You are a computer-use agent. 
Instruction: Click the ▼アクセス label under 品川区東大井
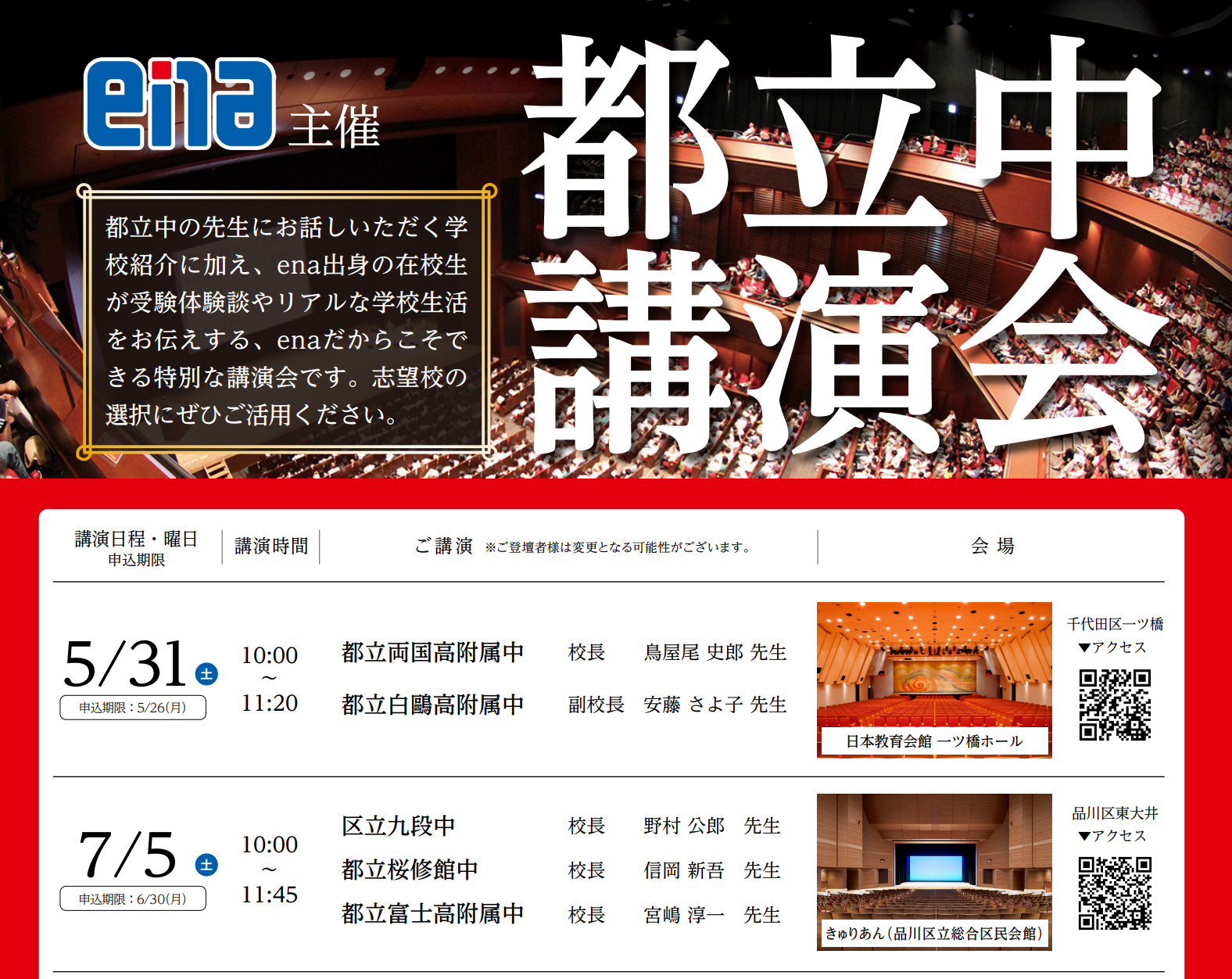1112,836
